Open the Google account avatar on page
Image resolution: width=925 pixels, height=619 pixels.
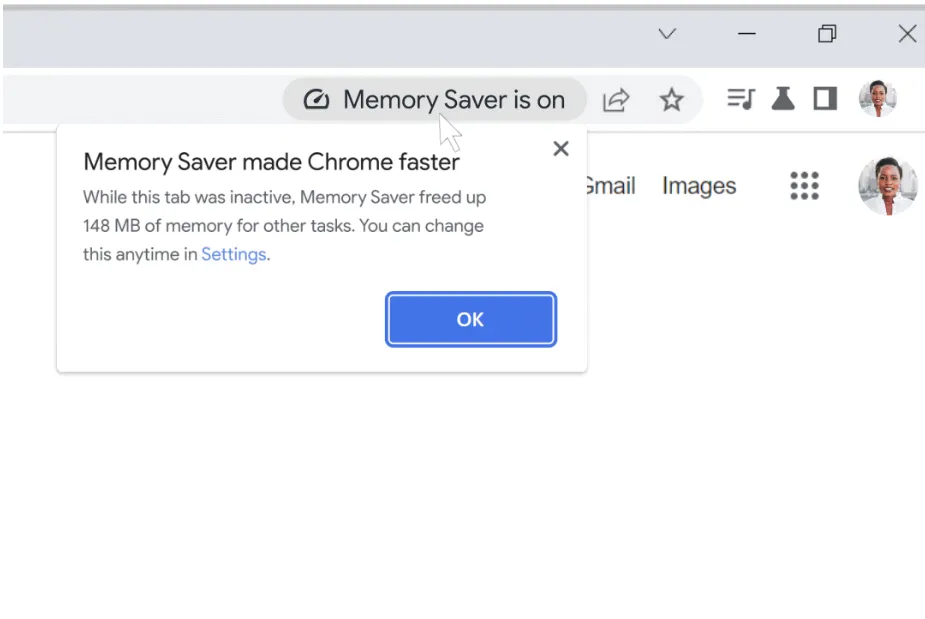887,185
